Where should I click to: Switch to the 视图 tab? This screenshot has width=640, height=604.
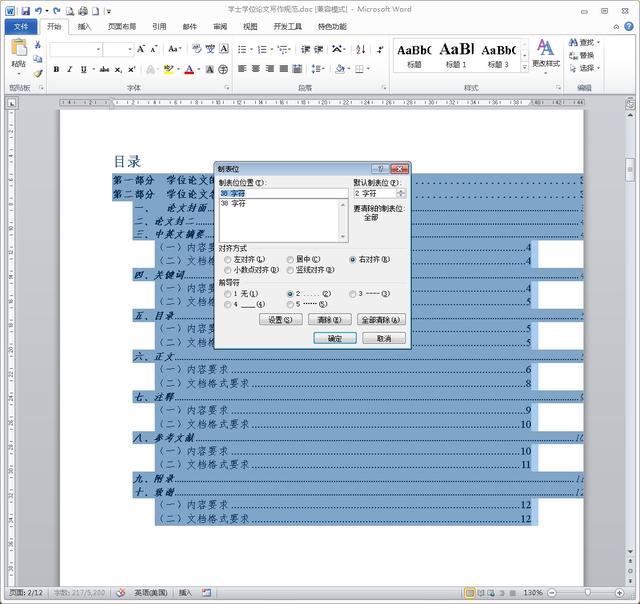[250, 27]
